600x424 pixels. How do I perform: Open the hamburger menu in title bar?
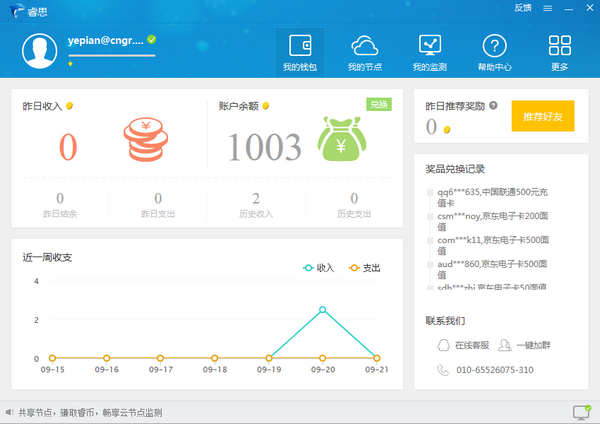(x=547, y=8)
